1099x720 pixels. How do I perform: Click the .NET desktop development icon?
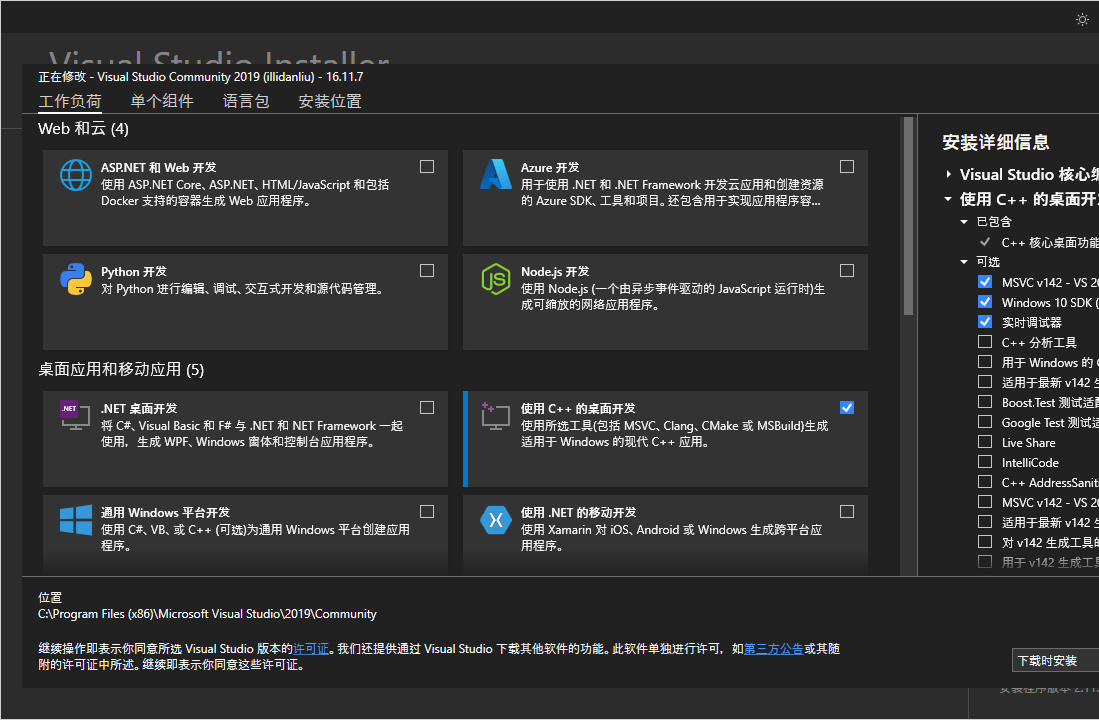tap(75, 415)
